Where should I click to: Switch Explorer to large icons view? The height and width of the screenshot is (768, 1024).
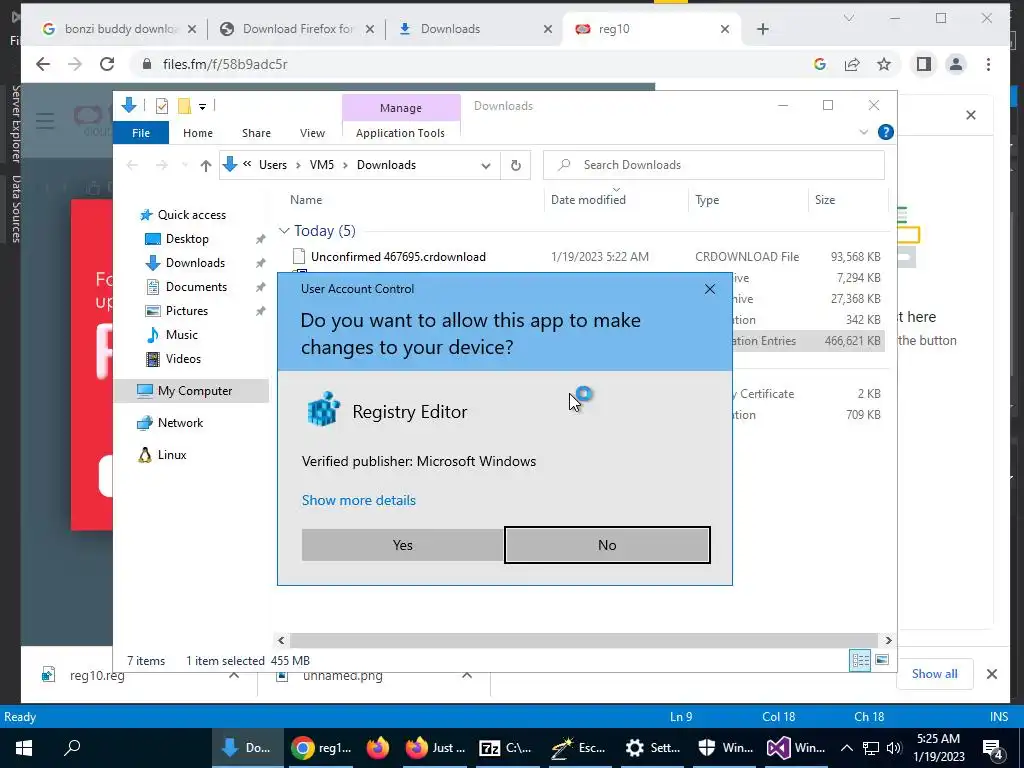tap(882, 660)
